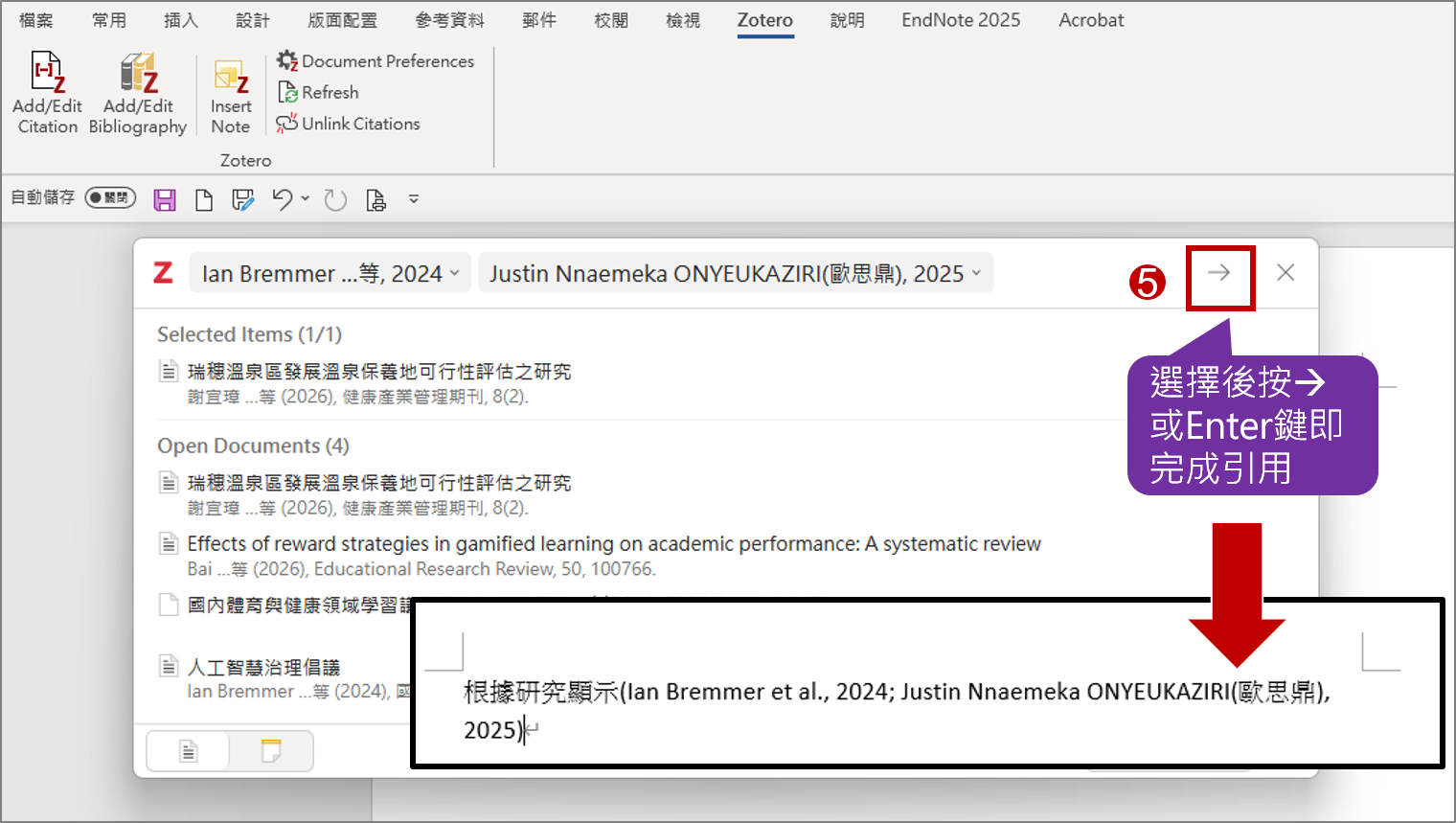
Task: Click the Redo arrow icon
Action: point(334,199)
